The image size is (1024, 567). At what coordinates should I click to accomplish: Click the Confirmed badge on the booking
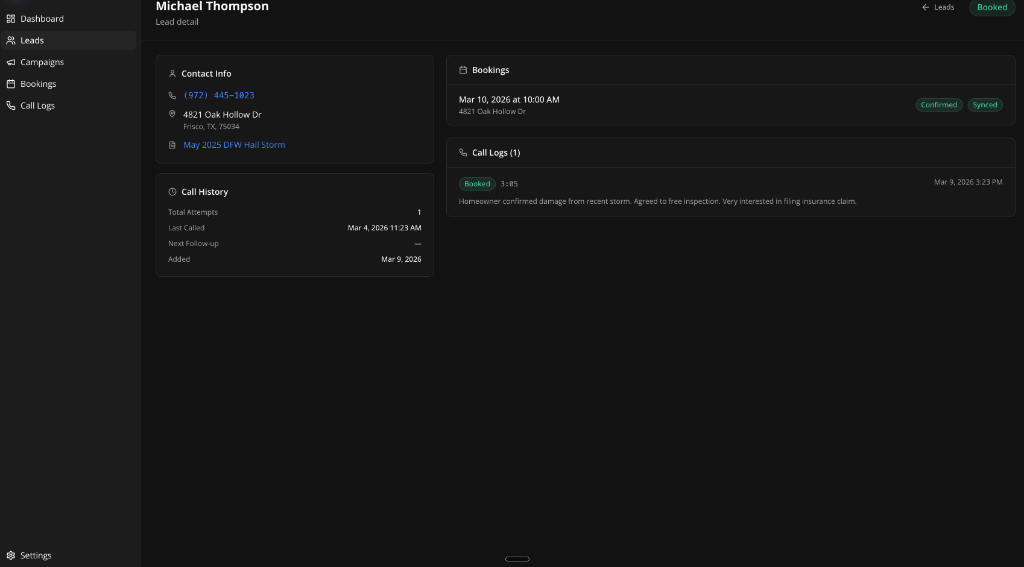pos(939,105)
